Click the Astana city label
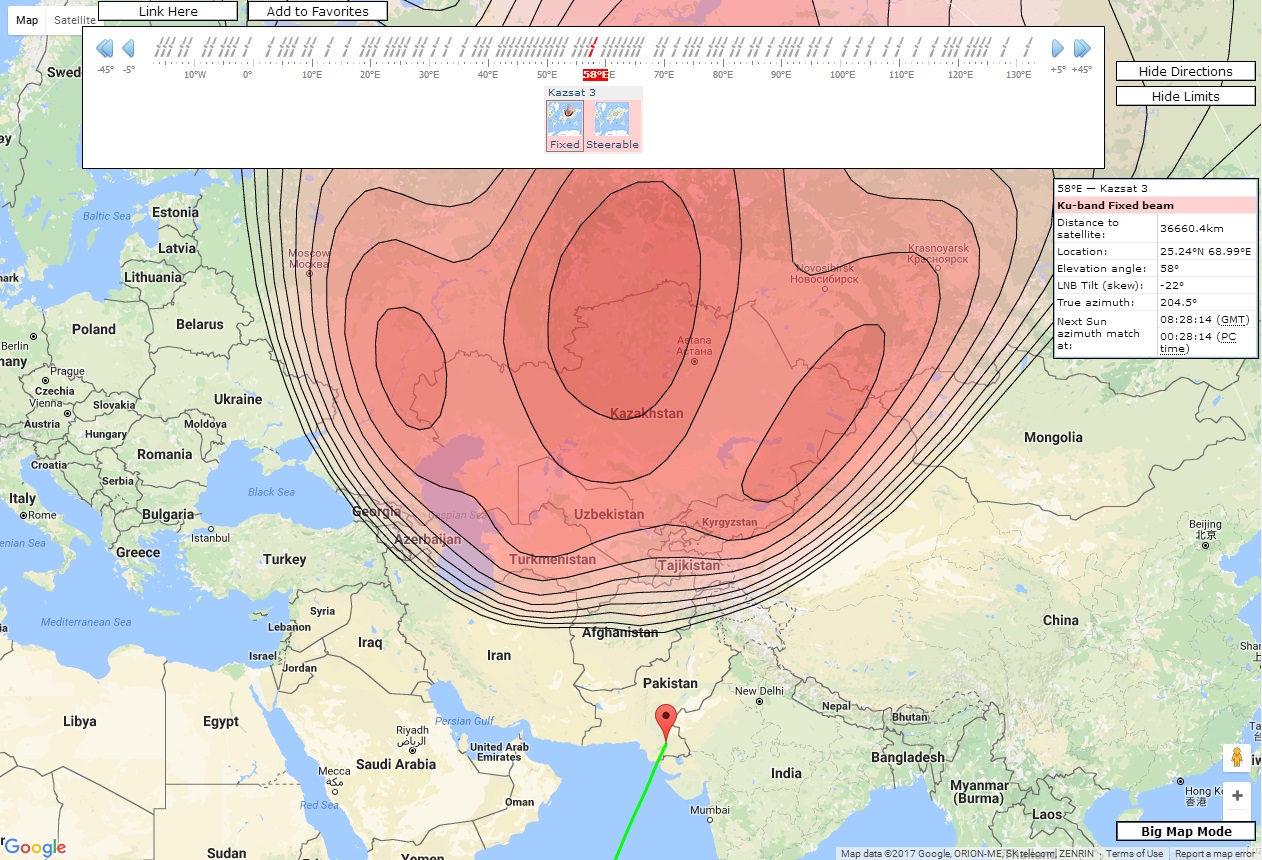 (x=694, y=346)
